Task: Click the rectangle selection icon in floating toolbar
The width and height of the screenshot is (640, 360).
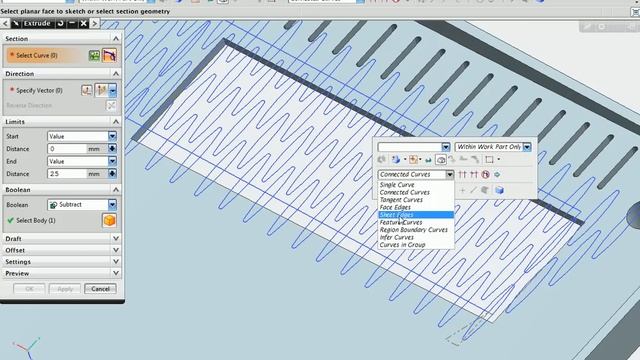Action: (489, 160)
